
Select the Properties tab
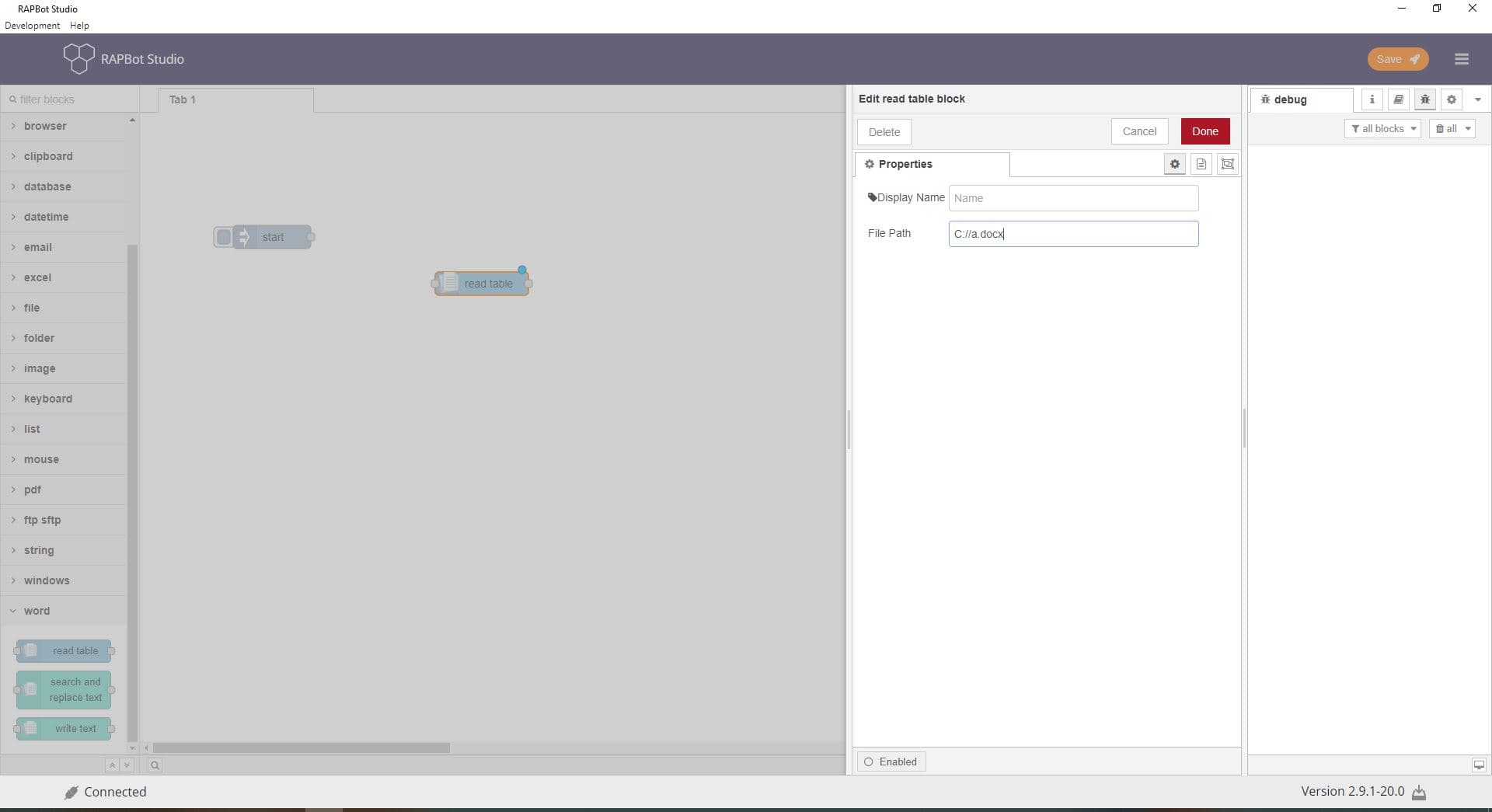(932, 164)
